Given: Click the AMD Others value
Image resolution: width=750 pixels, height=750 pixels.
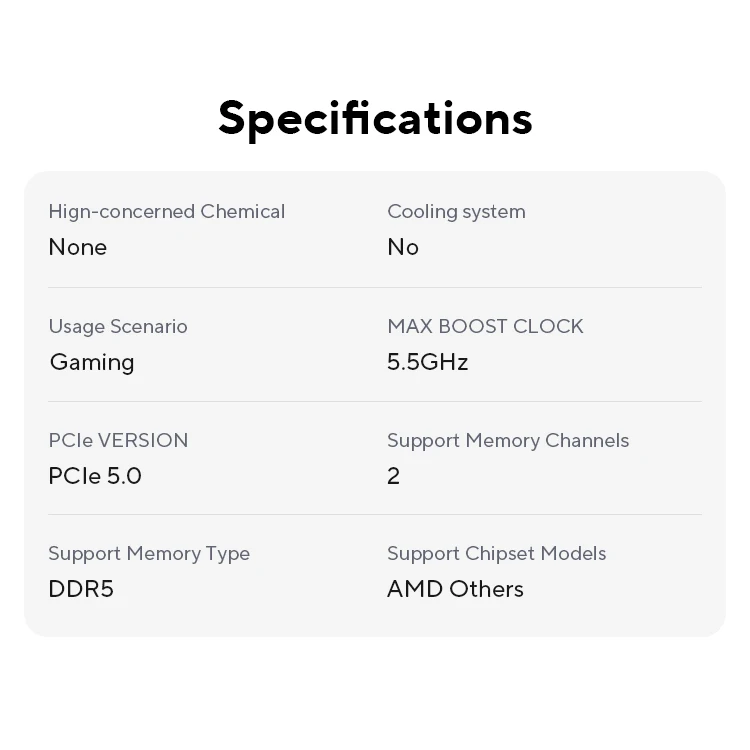Looking at the screenshot, I should (455, 589).
